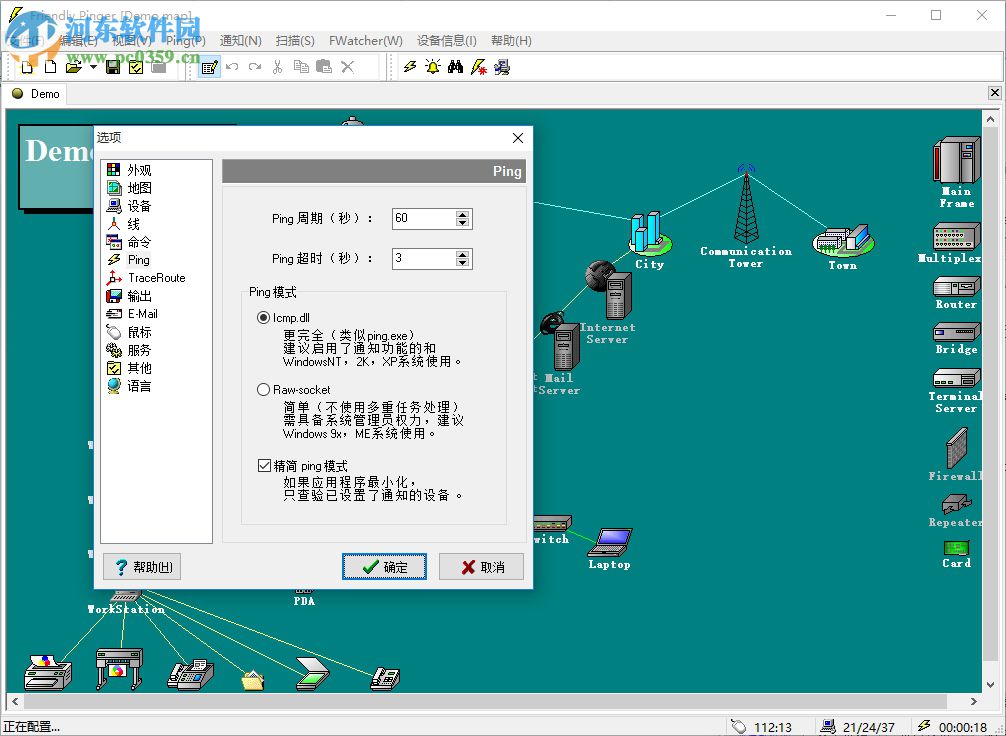Open the 扫描(S) menu
The height and width of the screenshot is (736, 1006).
295,40
